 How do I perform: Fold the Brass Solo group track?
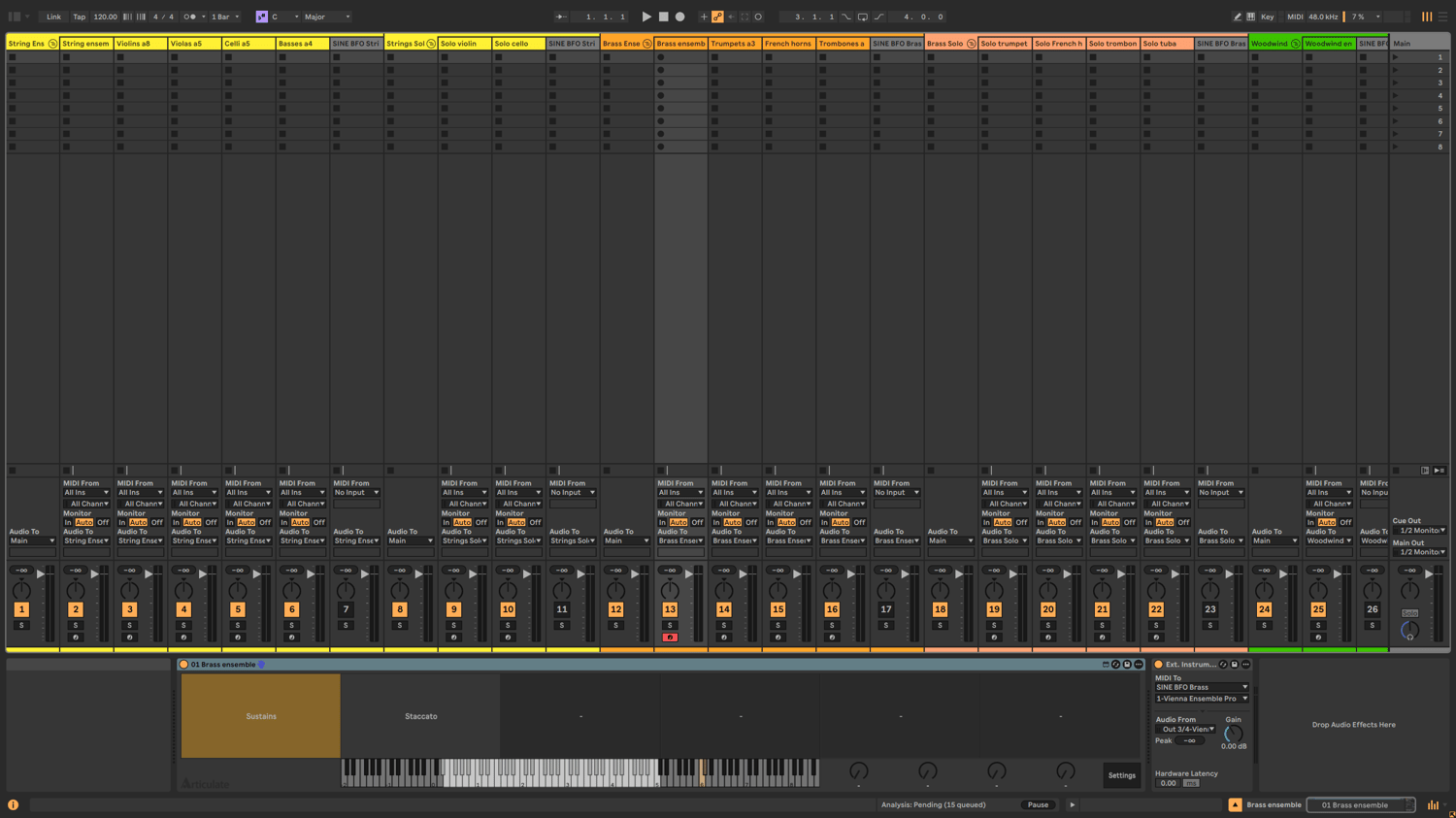point(971,44)
